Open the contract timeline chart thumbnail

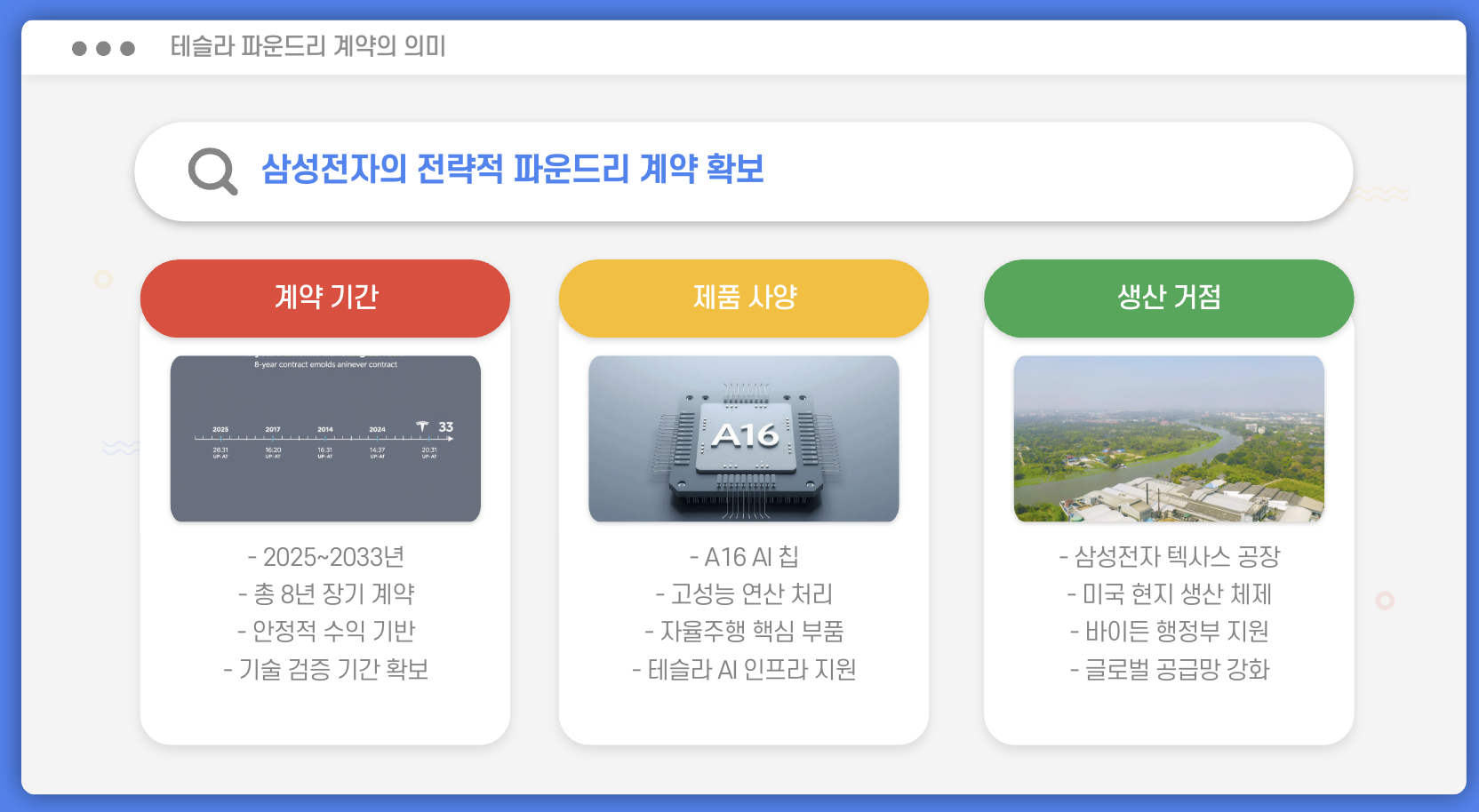coord(325,439)
